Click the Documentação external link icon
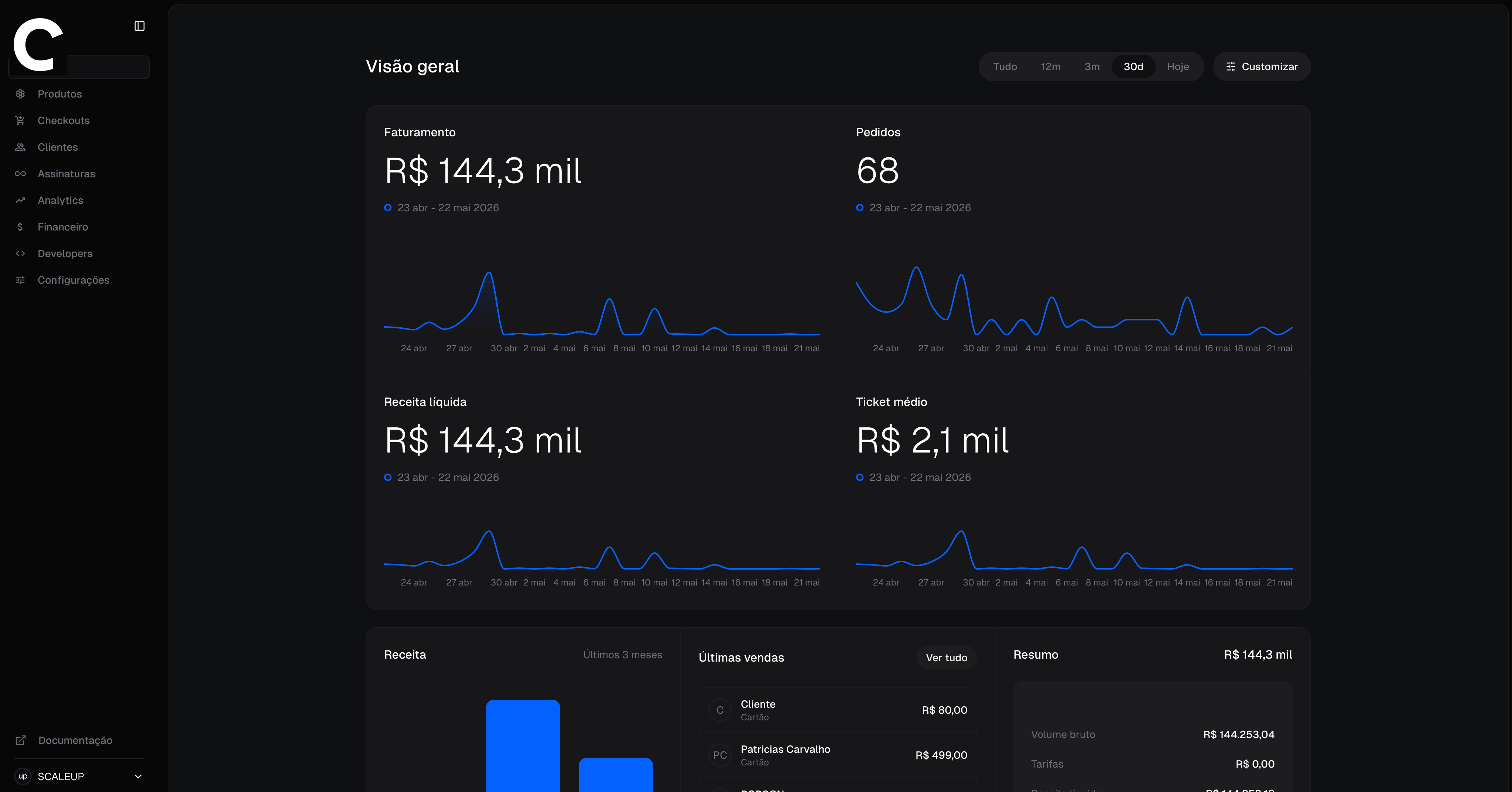This screenshot has width=1512, height=792. (x=21, y=740)
